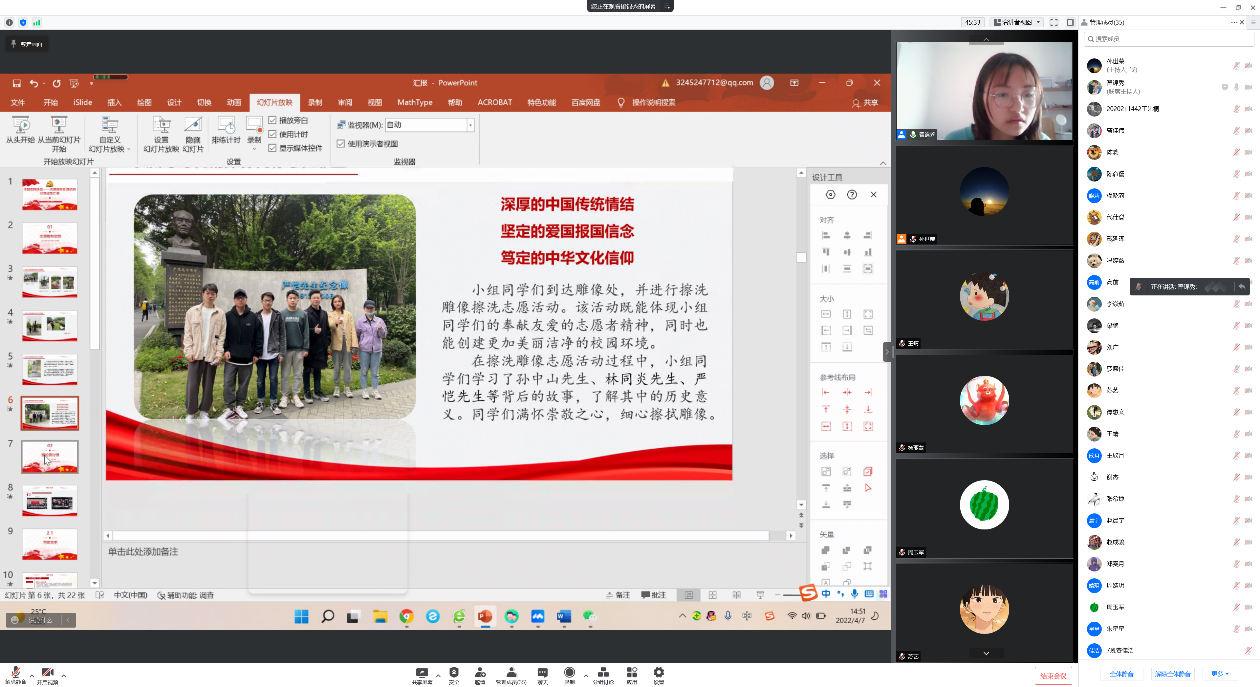Select slide 8 thumbnail in slide panel
1260x687 pixels.
pos(50,499)
